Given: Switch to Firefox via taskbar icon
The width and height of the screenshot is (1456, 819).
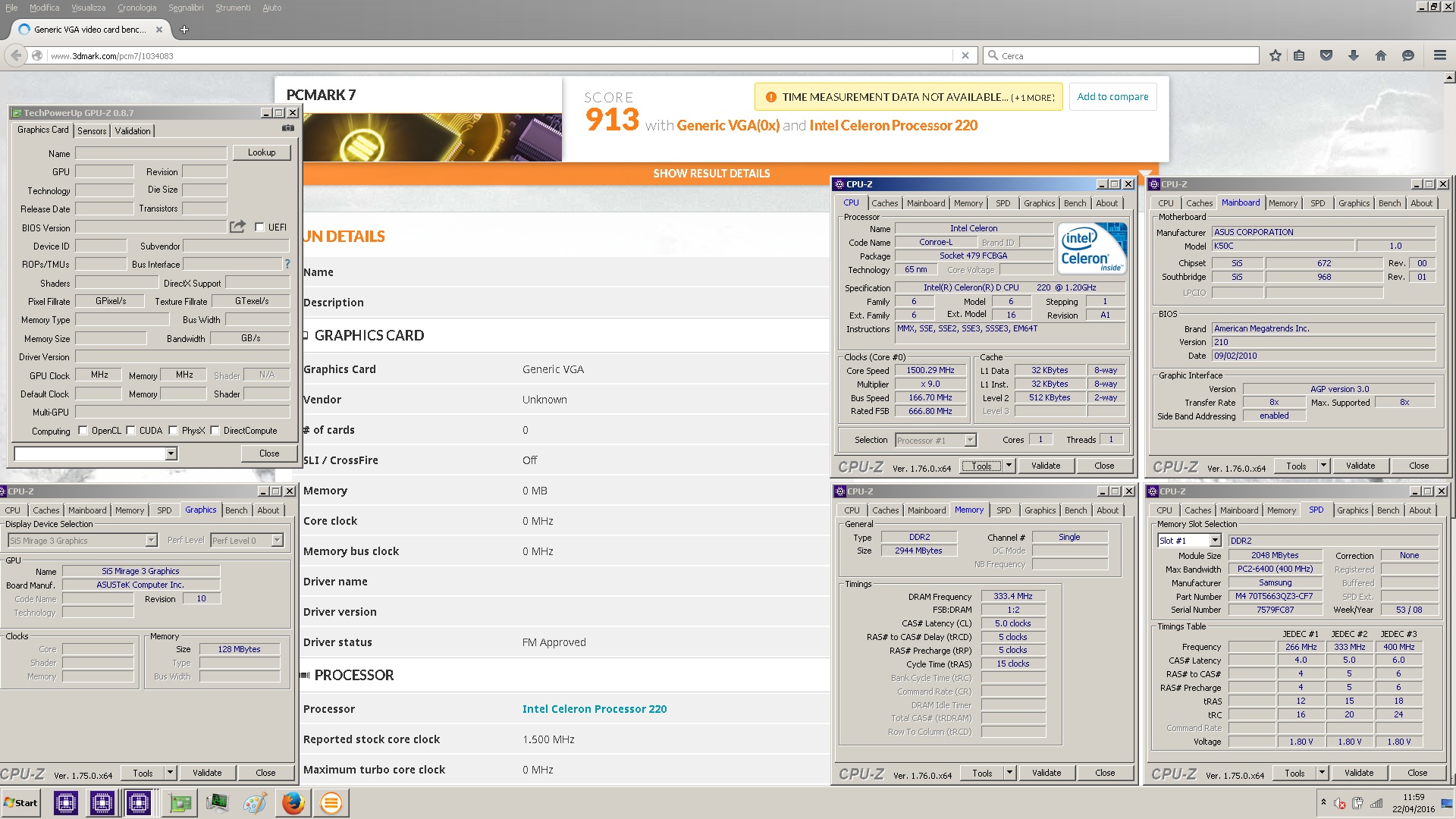Looking at the screenshot, I should pyautogui.click(x=293, y=803).
